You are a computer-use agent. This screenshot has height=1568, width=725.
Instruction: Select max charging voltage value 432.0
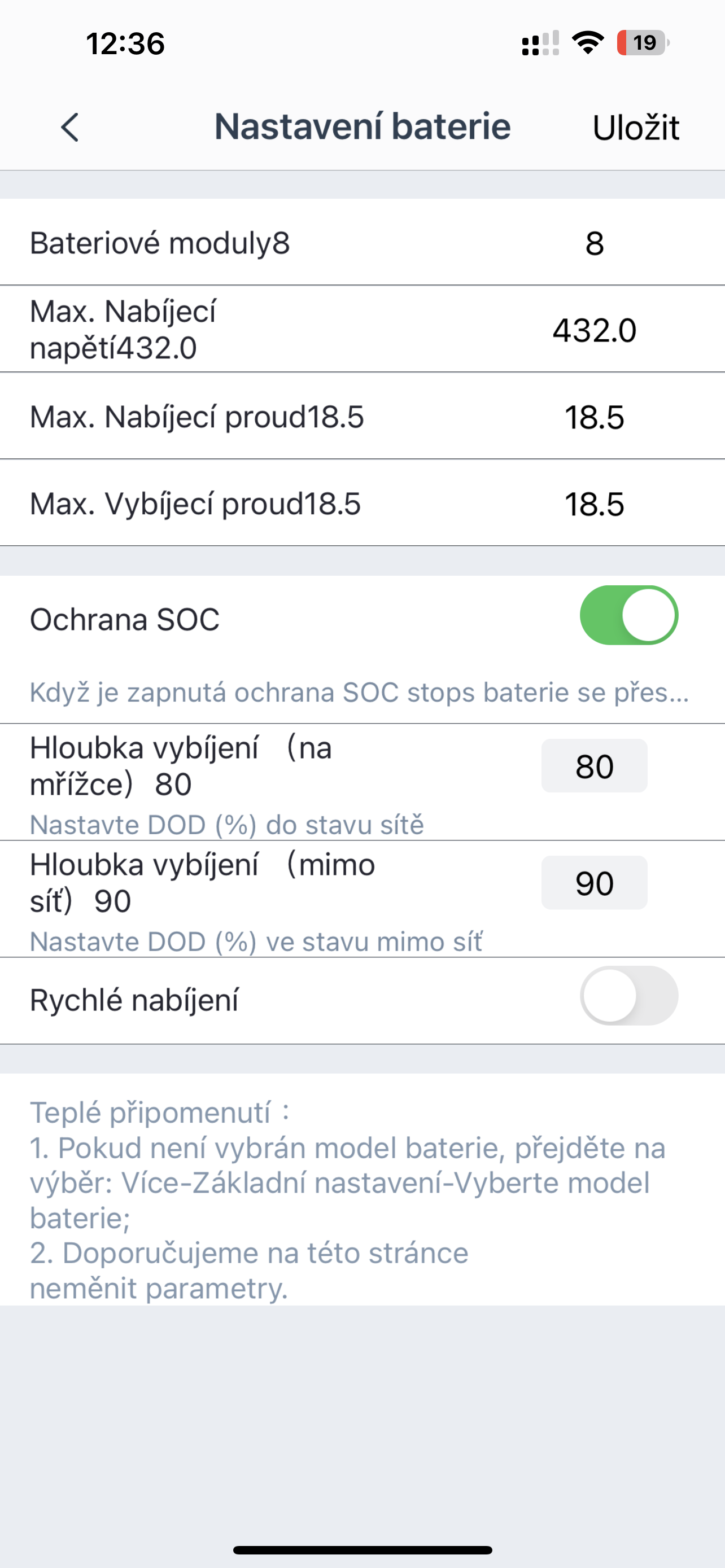pyautogui.click(x=594, y=331)
